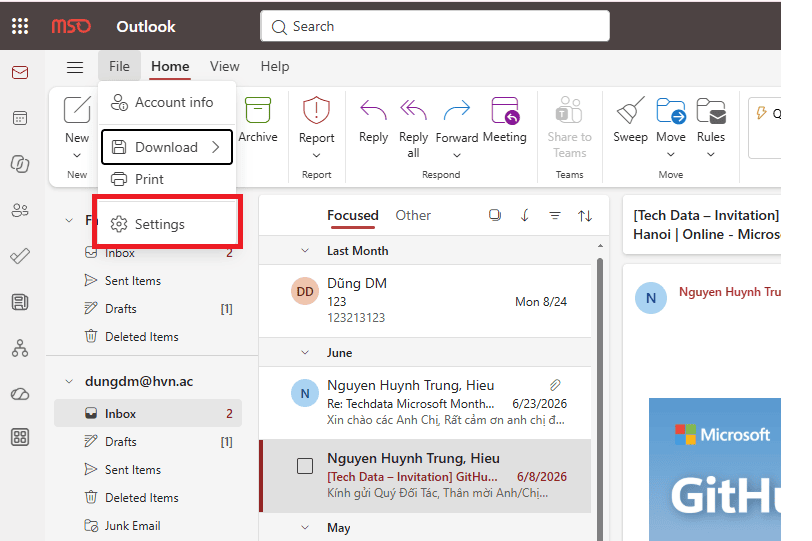Click the select-all messages icon

click(495, 215)
